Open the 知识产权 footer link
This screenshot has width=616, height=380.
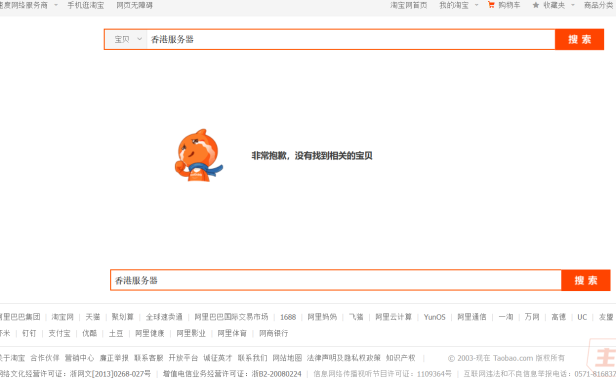pyautogui.click(x=401, y=358)
